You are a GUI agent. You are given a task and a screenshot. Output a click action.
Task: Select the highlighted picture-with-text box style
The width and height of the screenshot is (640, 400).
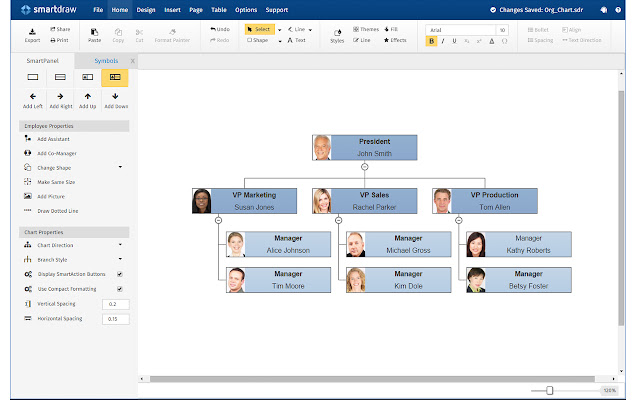click(115, 77)
